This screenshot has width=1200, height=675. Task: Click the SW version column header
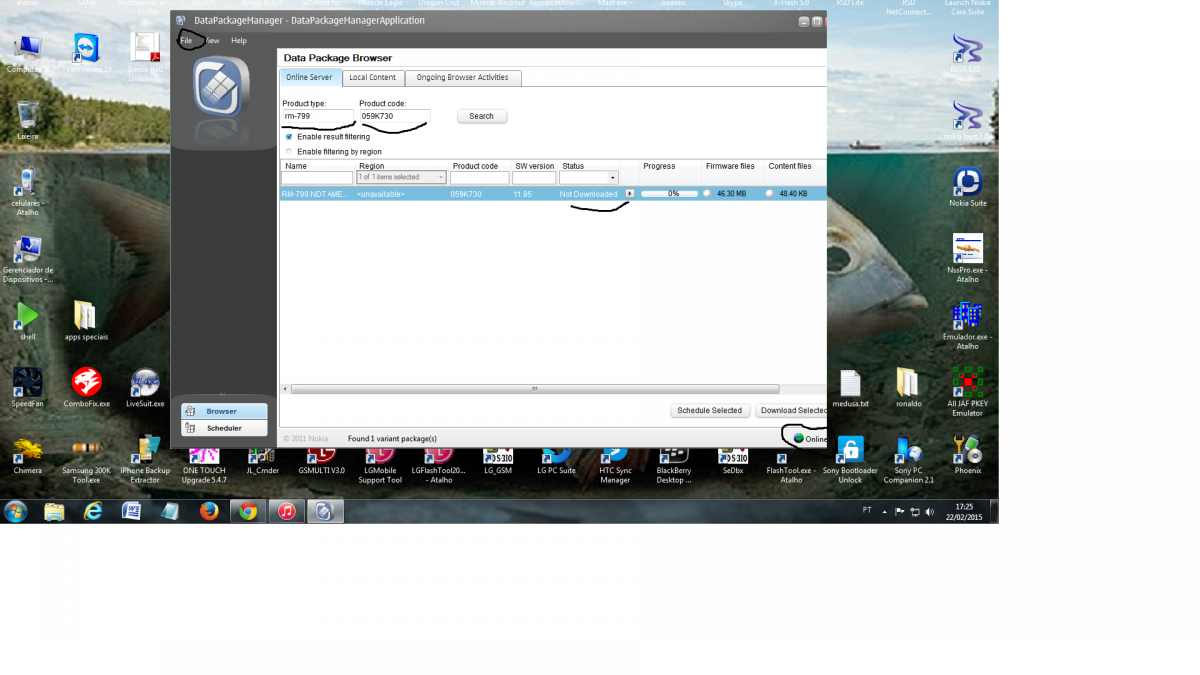click(x=535, y=166)
